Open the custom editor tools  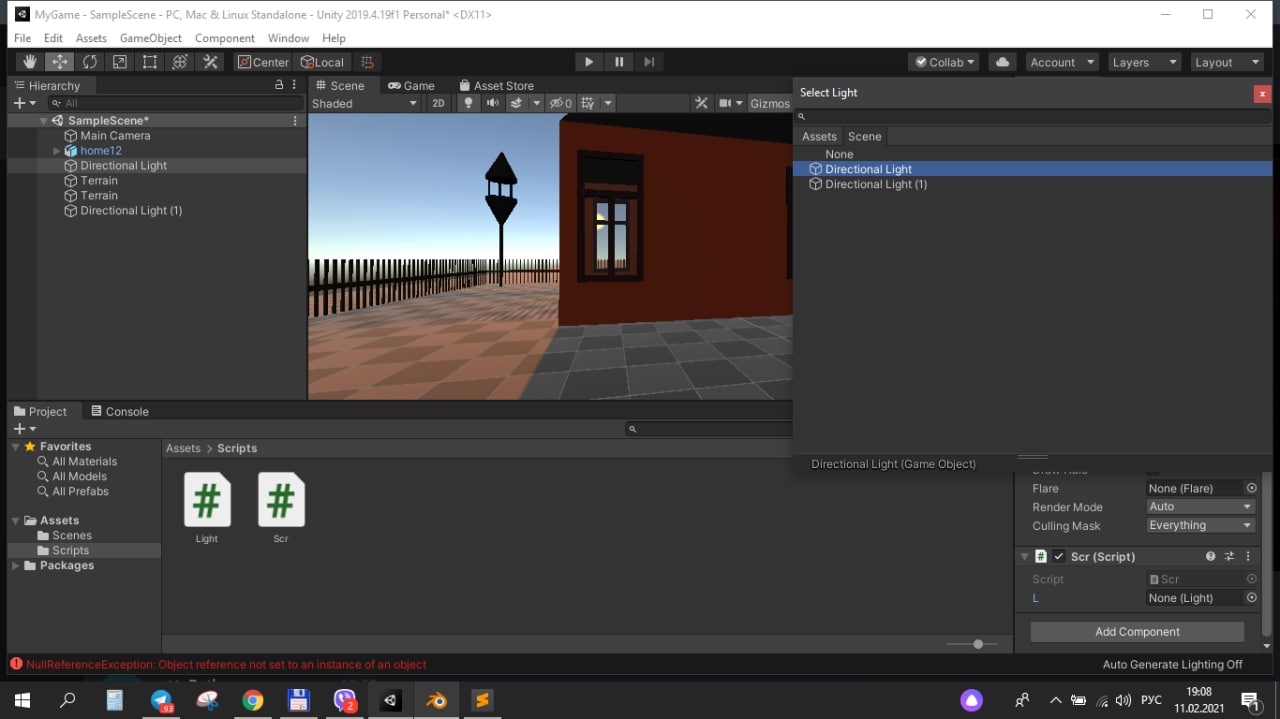pos(210,62)
